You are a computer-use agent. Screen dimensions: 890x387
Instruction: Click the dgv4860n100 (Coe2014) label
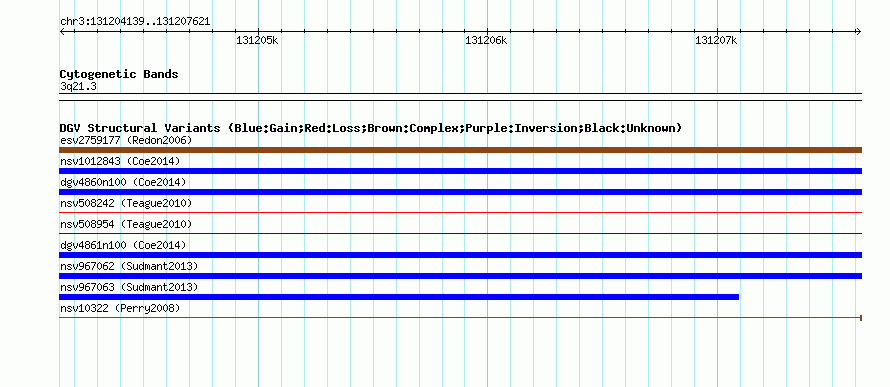(x=123, y=182)
